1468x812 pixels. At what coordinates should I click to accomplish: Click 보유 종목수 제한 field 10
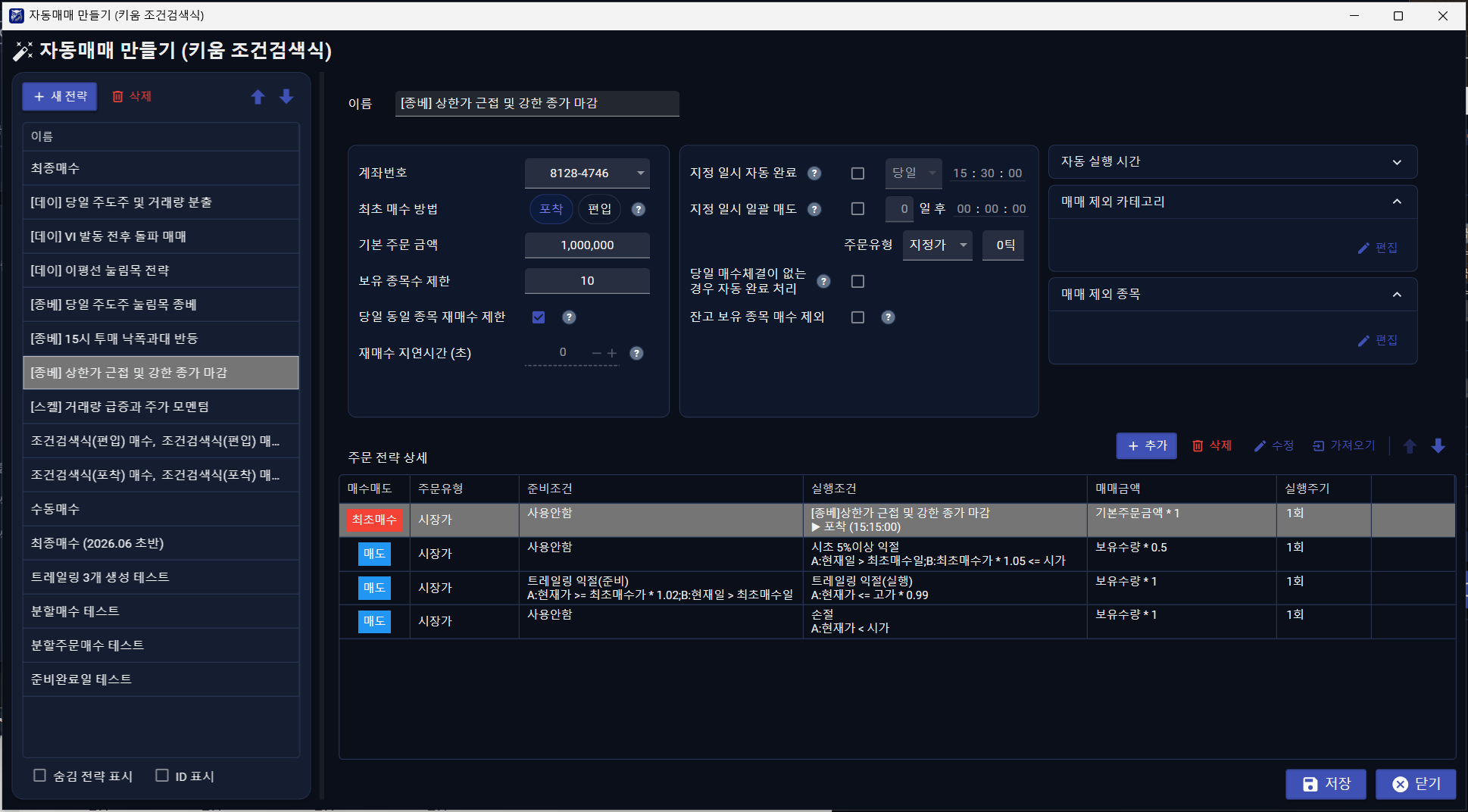pos(587,281)
